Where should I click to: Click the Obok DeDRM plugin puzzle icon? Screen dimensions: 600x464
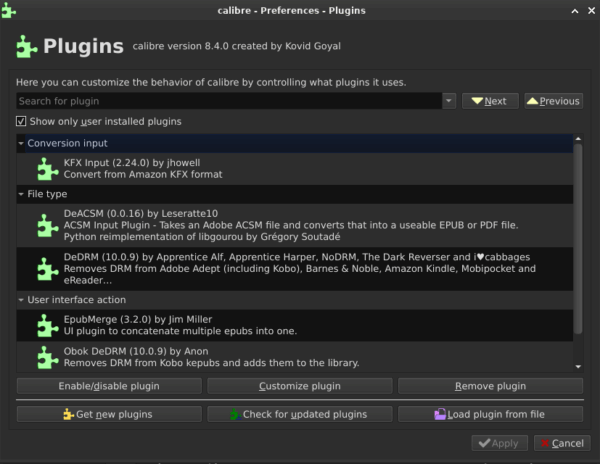pos(47,357)
